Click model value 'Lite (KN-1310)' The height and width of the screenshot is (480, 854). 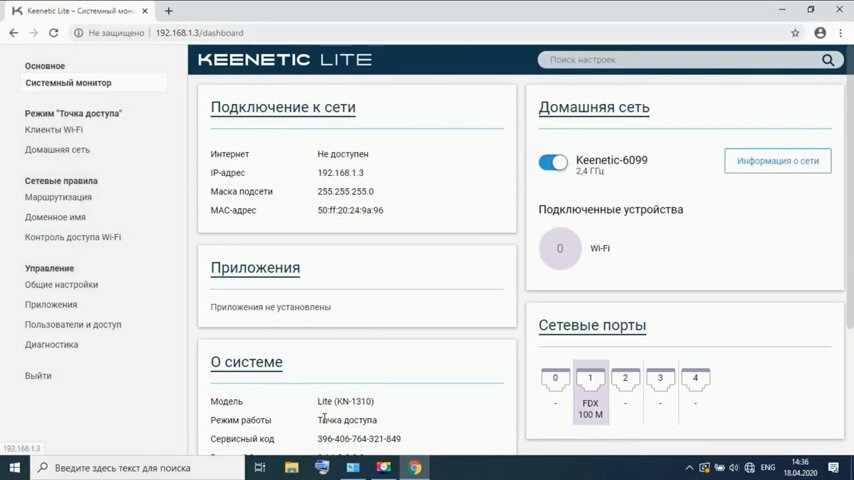[346, 402]
